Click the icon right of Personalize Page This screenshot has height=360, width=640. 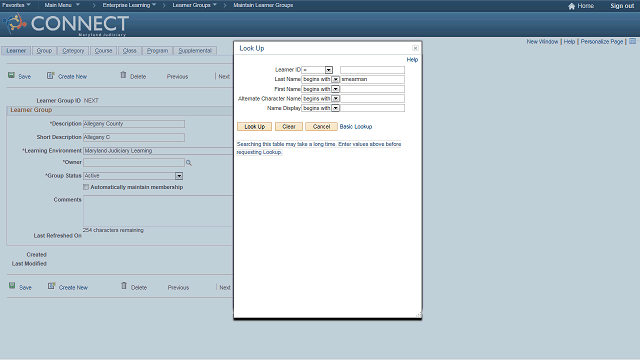[x=632, y=41]
